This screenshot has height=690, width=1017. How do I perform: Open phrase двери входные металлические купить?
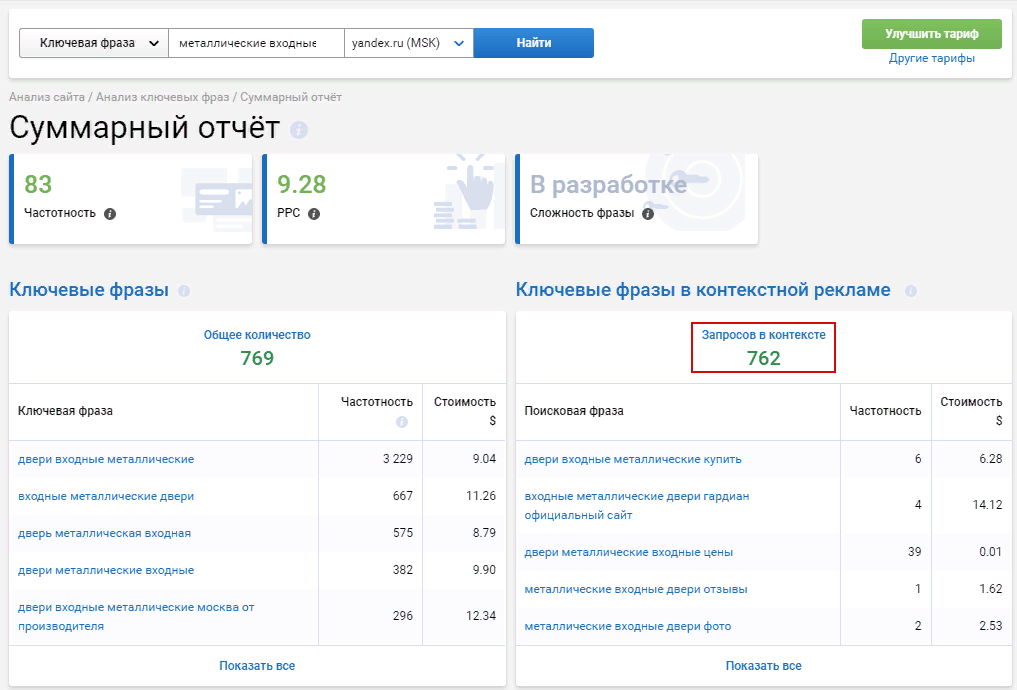pyautogui.click(x=633, y=459)
